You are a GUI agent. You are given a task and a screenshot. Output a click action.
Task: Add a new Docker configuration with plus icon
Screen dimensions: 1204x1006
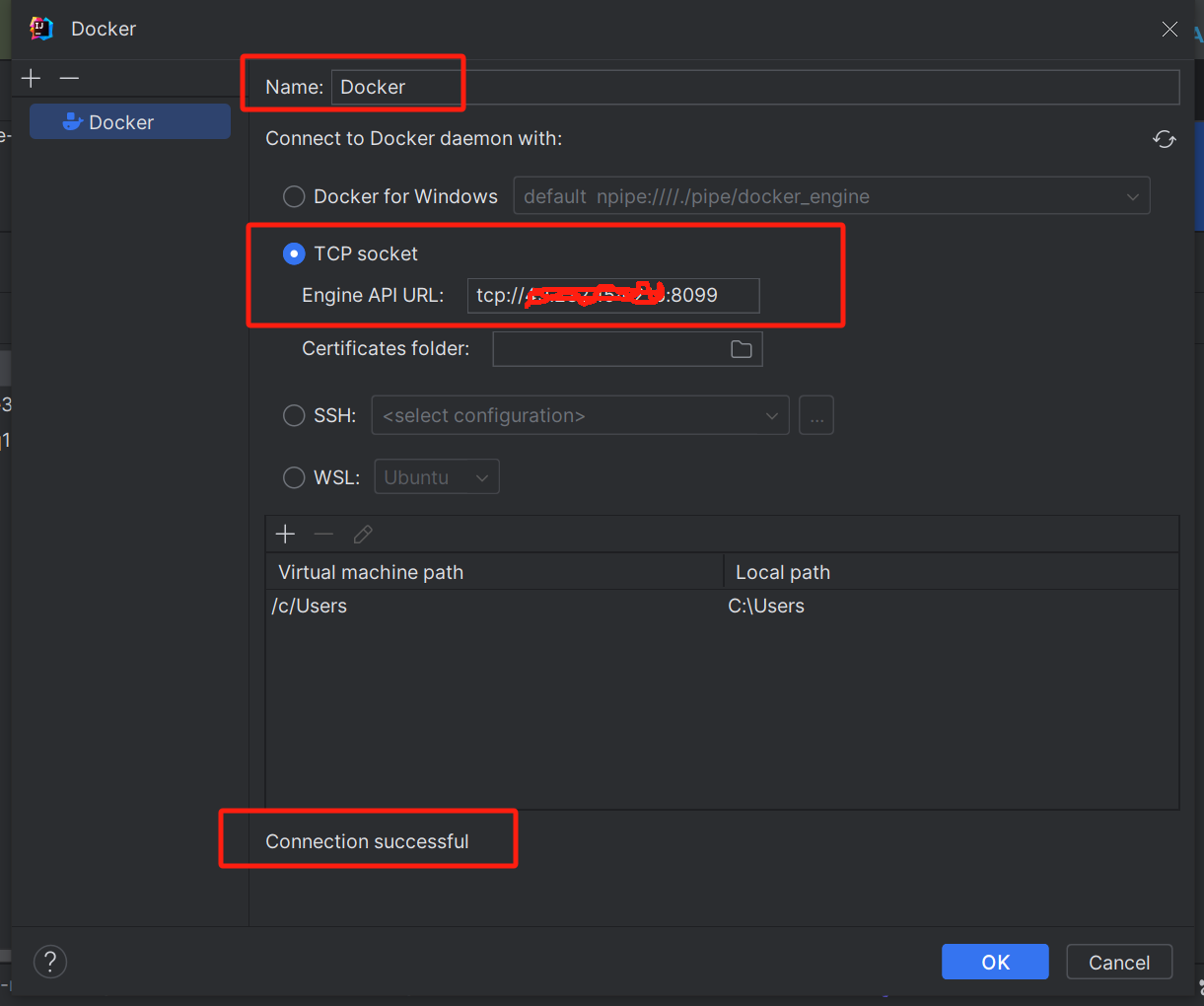point(32,78)
